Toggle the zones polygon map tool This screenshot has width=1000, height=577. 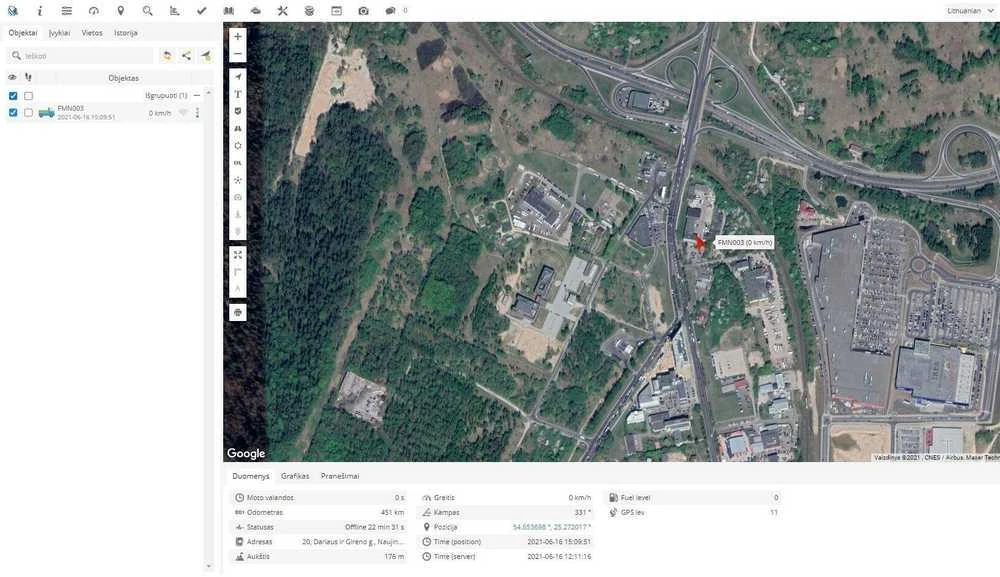click(238, 145)
